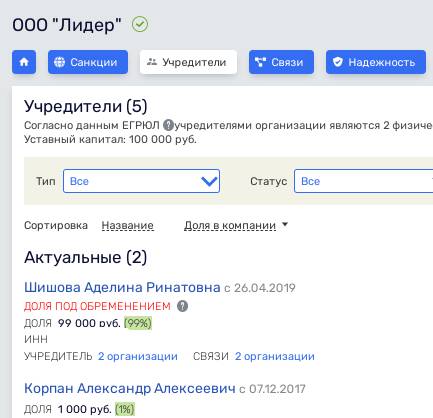433x418 pixels.
Task: Click the home icon button
Action: [x=24, y=62]
